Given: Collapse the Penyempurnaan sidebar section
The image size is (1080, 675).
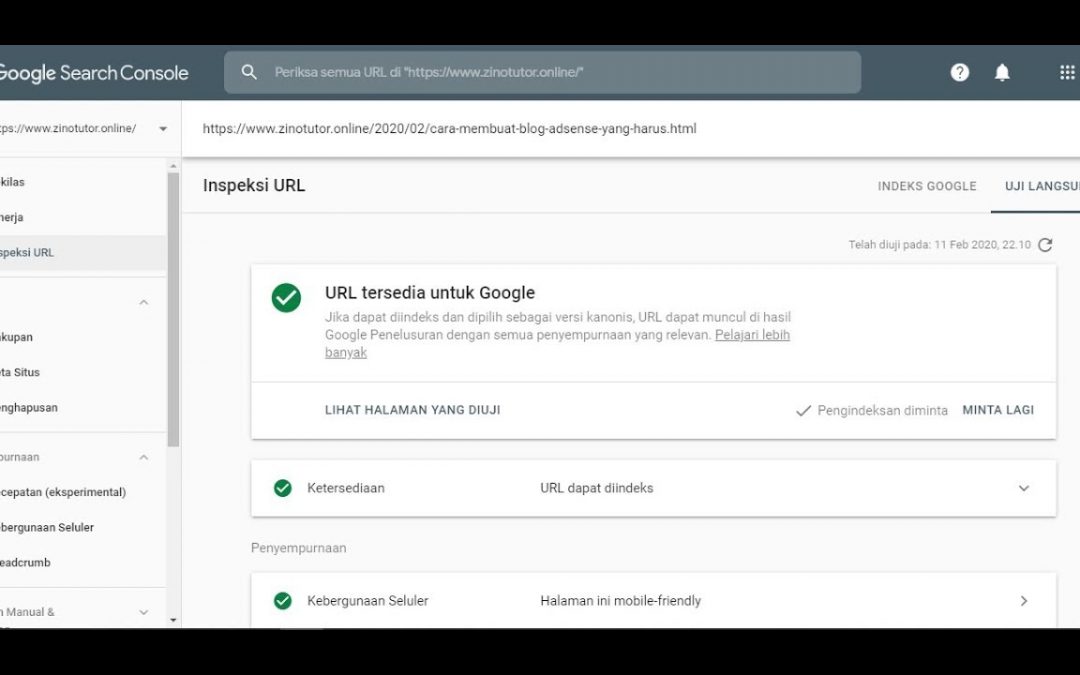Looking at the screenshot, I should [144, 457].
